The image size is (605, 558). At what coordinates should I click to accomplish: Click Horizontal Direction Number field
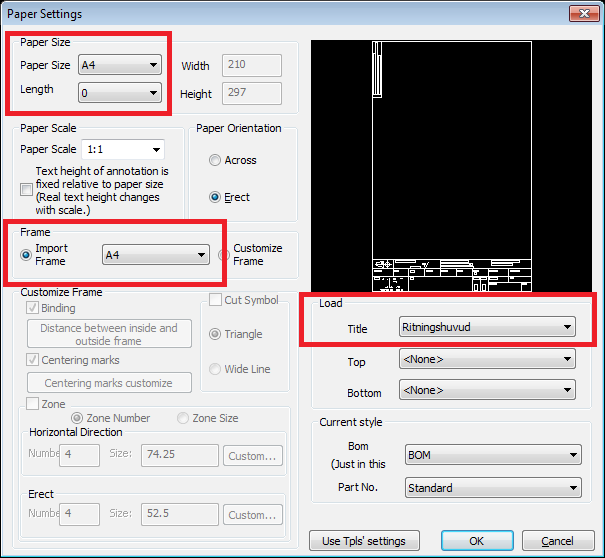pos(79,455)
